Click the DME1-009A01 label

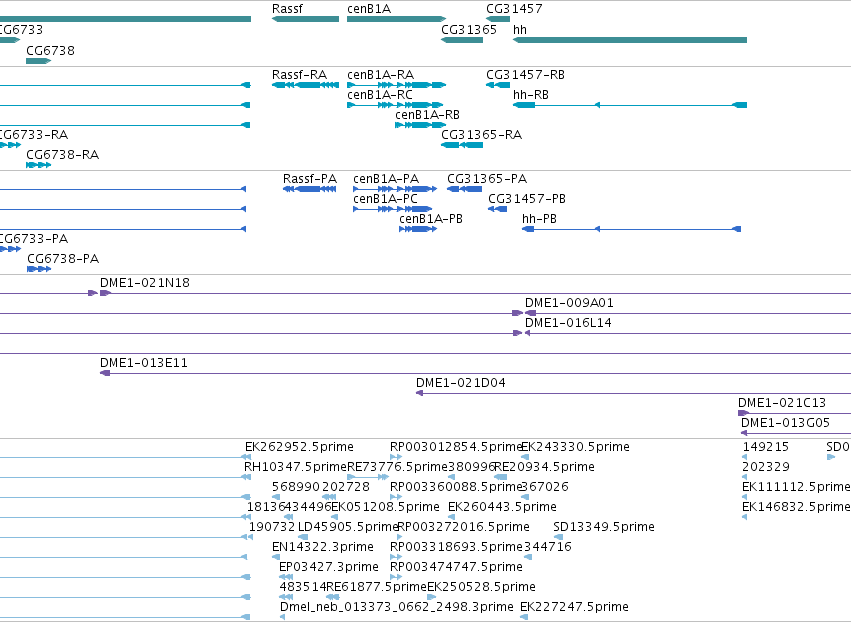[x=569, y=303]
